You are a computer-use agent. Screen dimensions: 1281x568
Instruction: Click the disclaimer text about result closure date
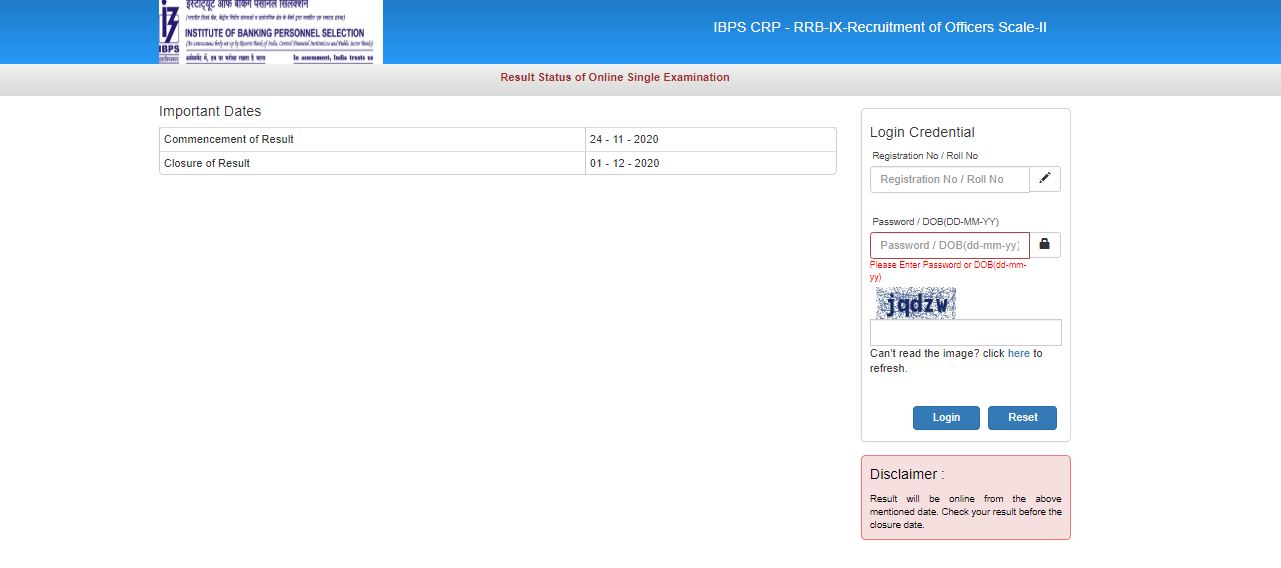966,512
